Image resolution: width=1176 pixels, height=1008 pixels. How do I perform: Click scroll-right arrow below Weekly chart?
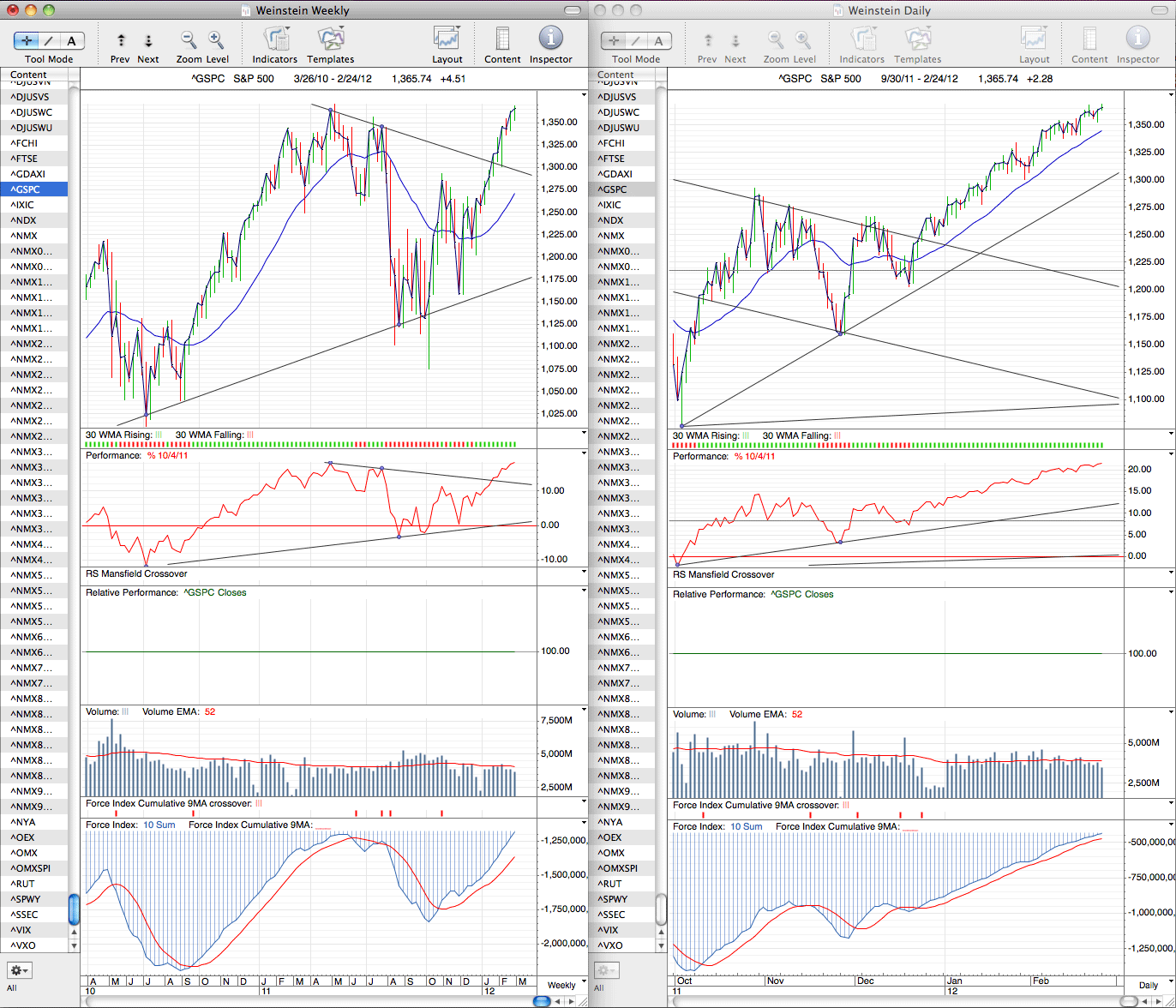click(x=573, y=1001)
